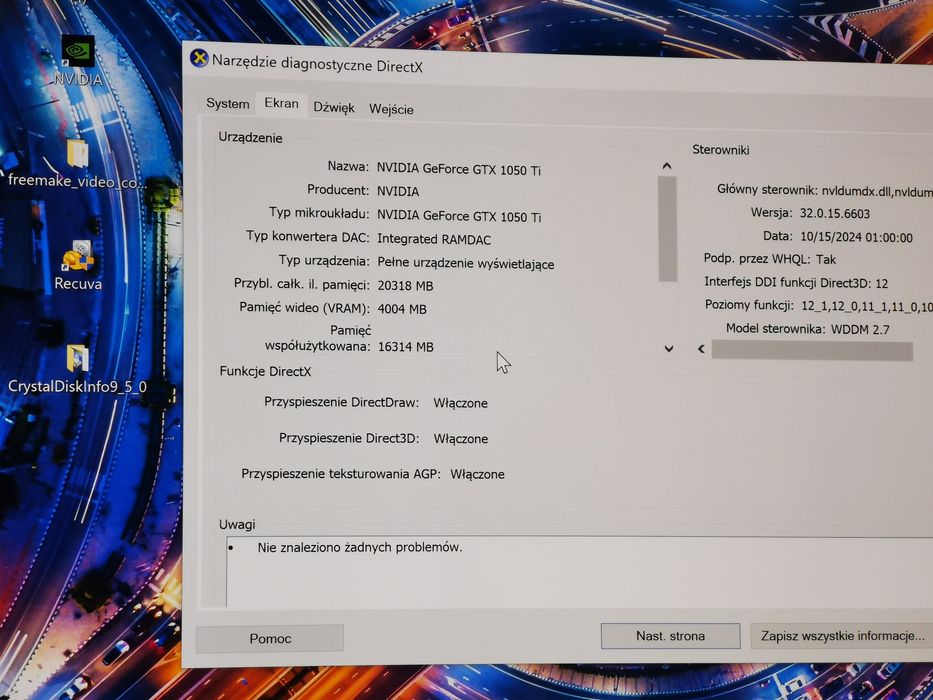
Task: Click the Podp. przez WHQL Tak value
Action: tap(826, 260)
